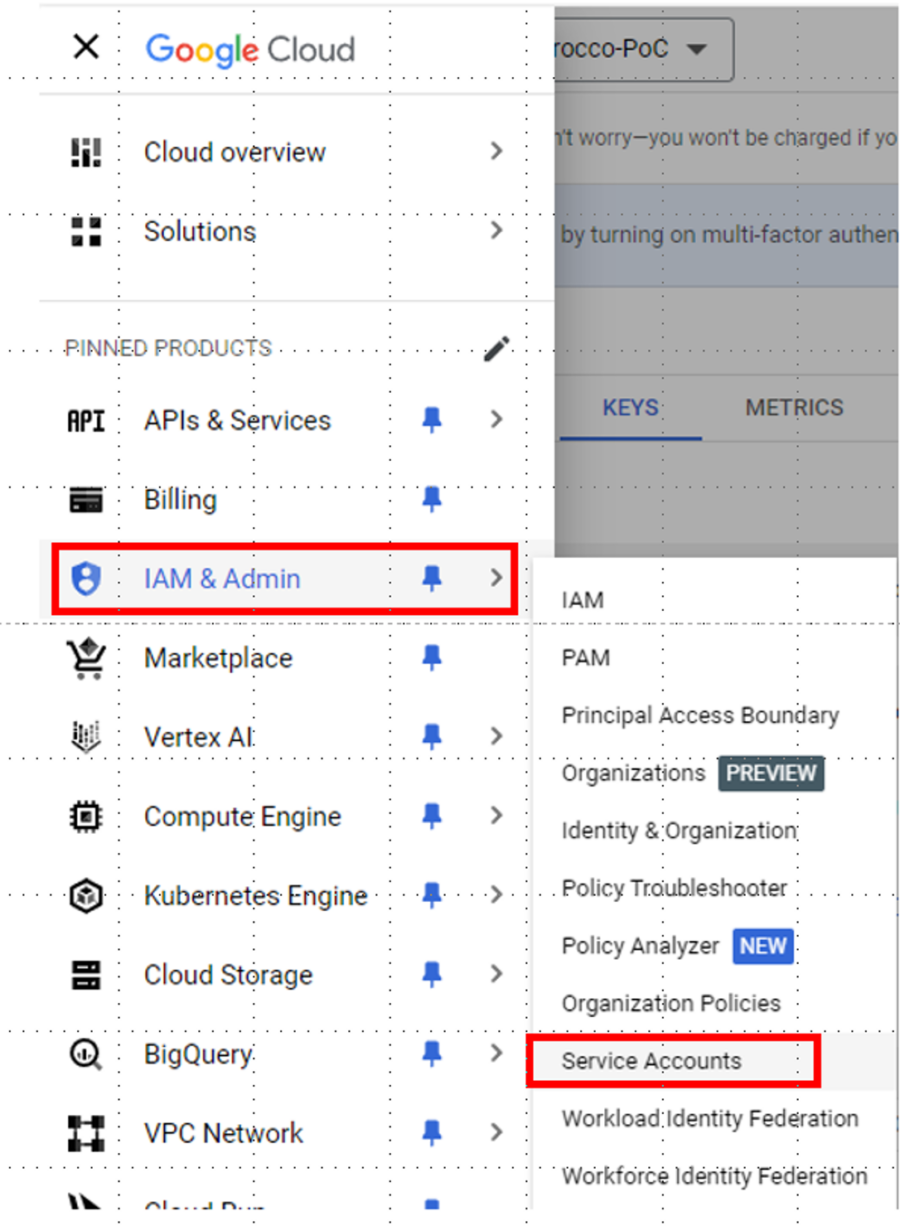Select PAM in the submenu
The image size is (900, 1226).
(x=586, y=658)
